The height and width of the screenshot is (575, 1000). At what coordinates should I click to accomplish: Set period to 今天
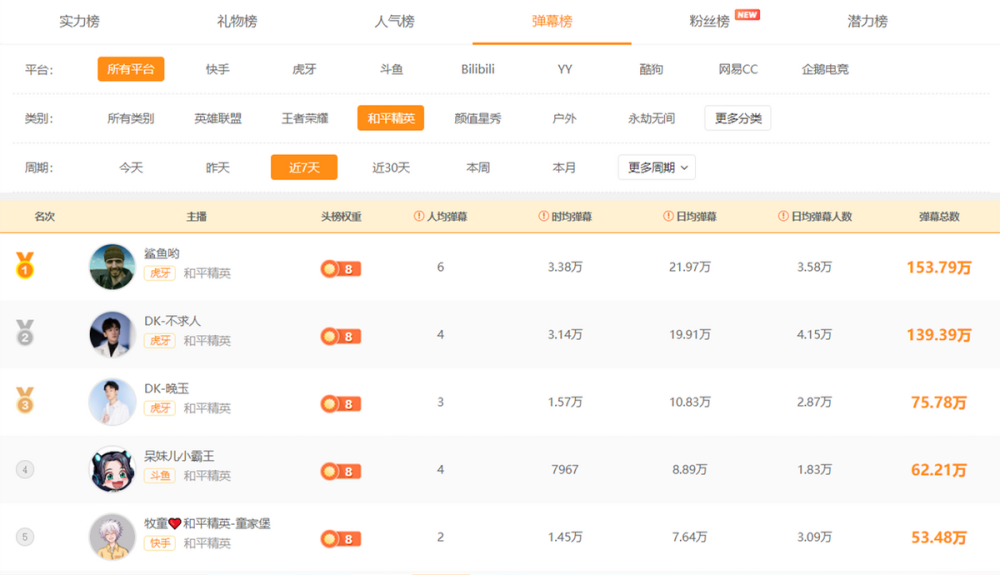131,168
